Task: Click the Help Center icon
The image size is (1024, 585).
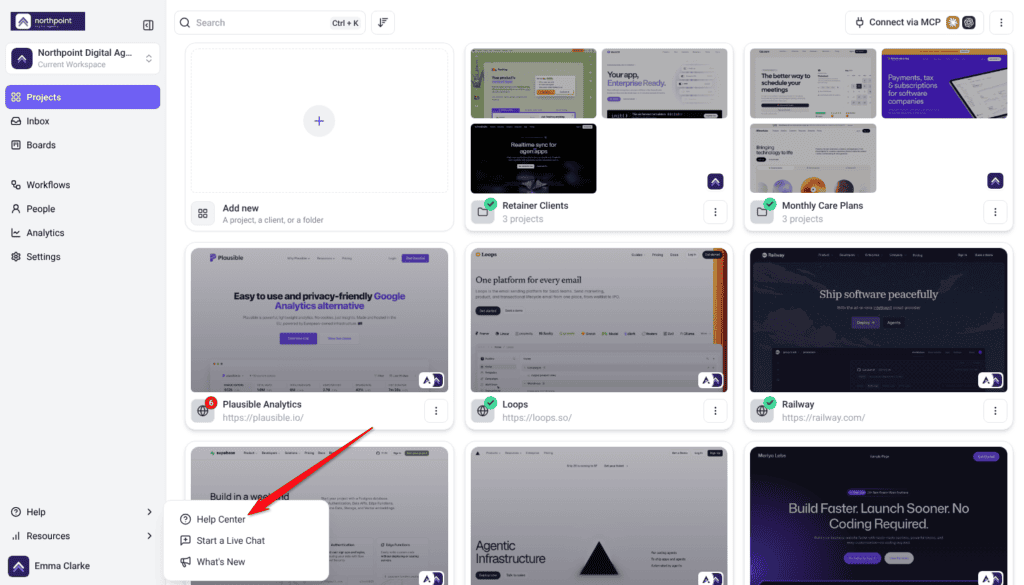Action: click(x=185, y=520)
